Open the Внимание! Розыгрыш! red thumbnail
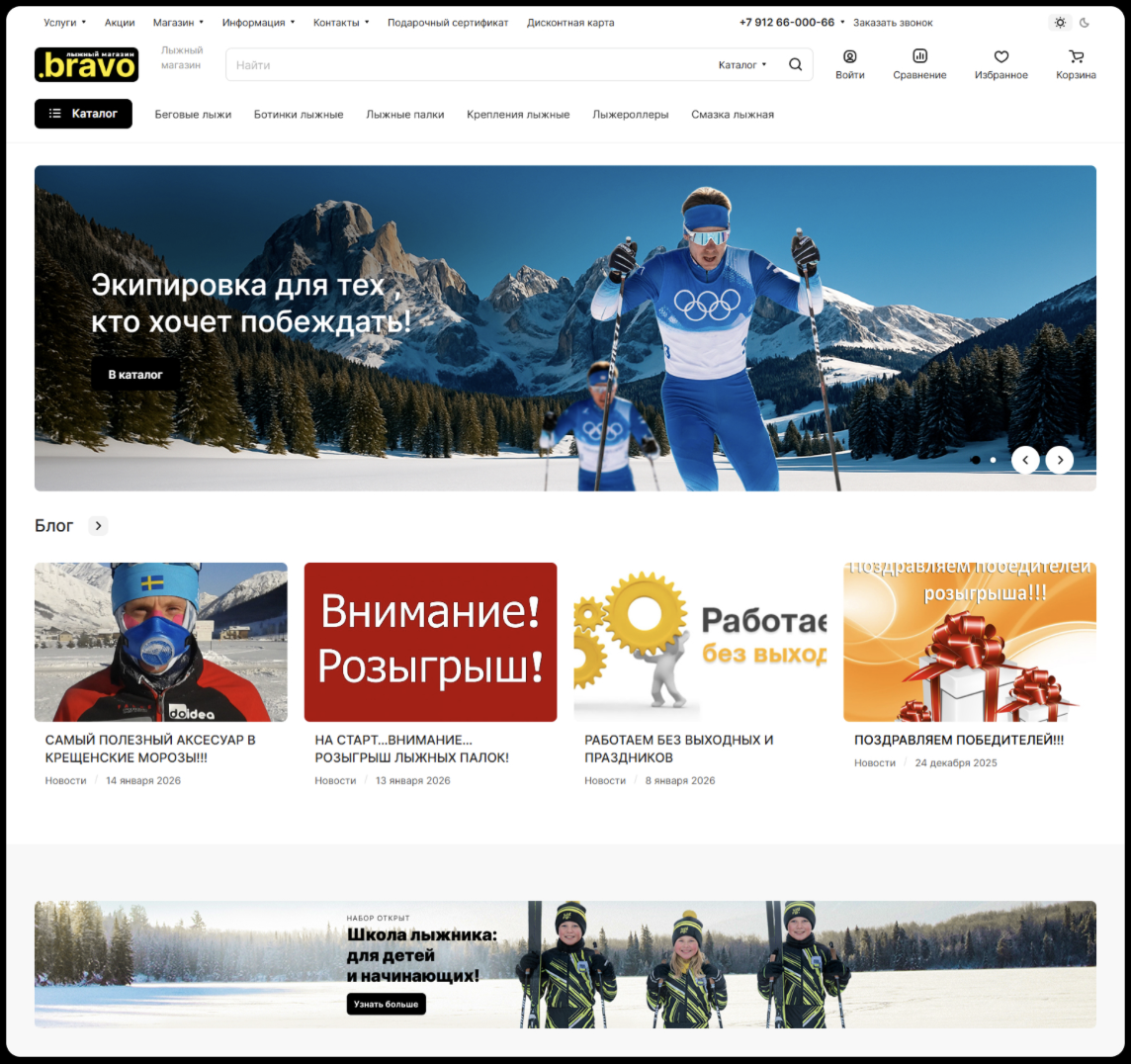 [x=431, y=642]
